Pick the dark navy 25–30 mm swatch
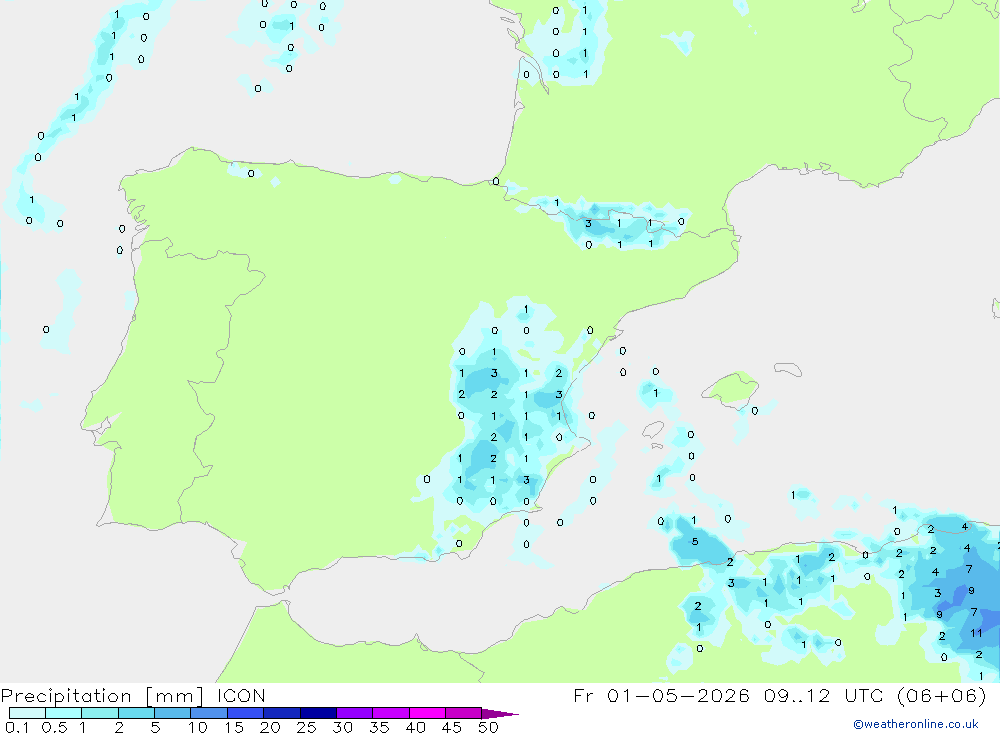The width and height of the screenshot is (1000, 733). pyautogui.click(x=318, y=713)
